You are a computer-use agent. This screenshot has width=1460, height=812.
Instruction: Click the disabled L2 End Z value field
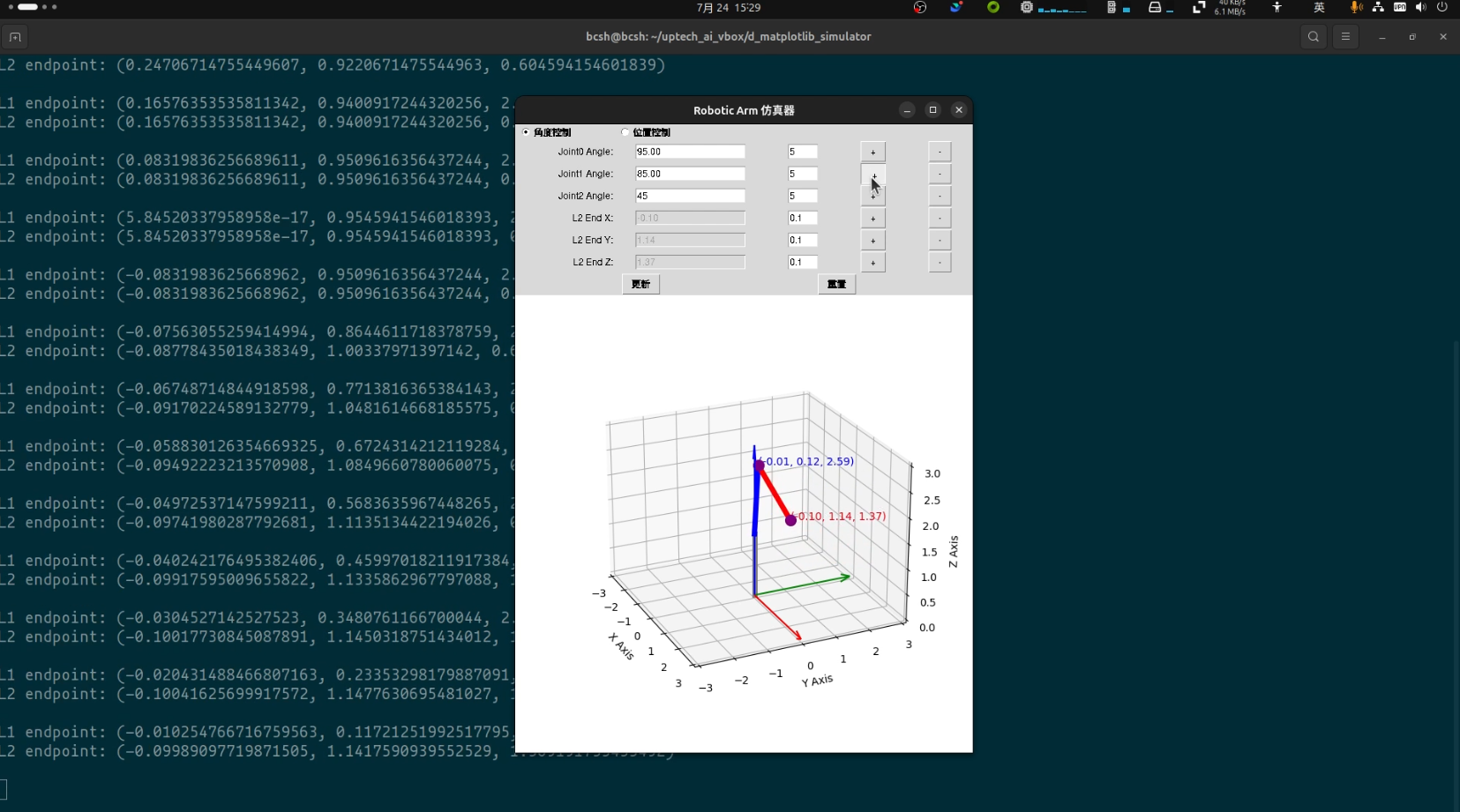(x=690, y=262)
